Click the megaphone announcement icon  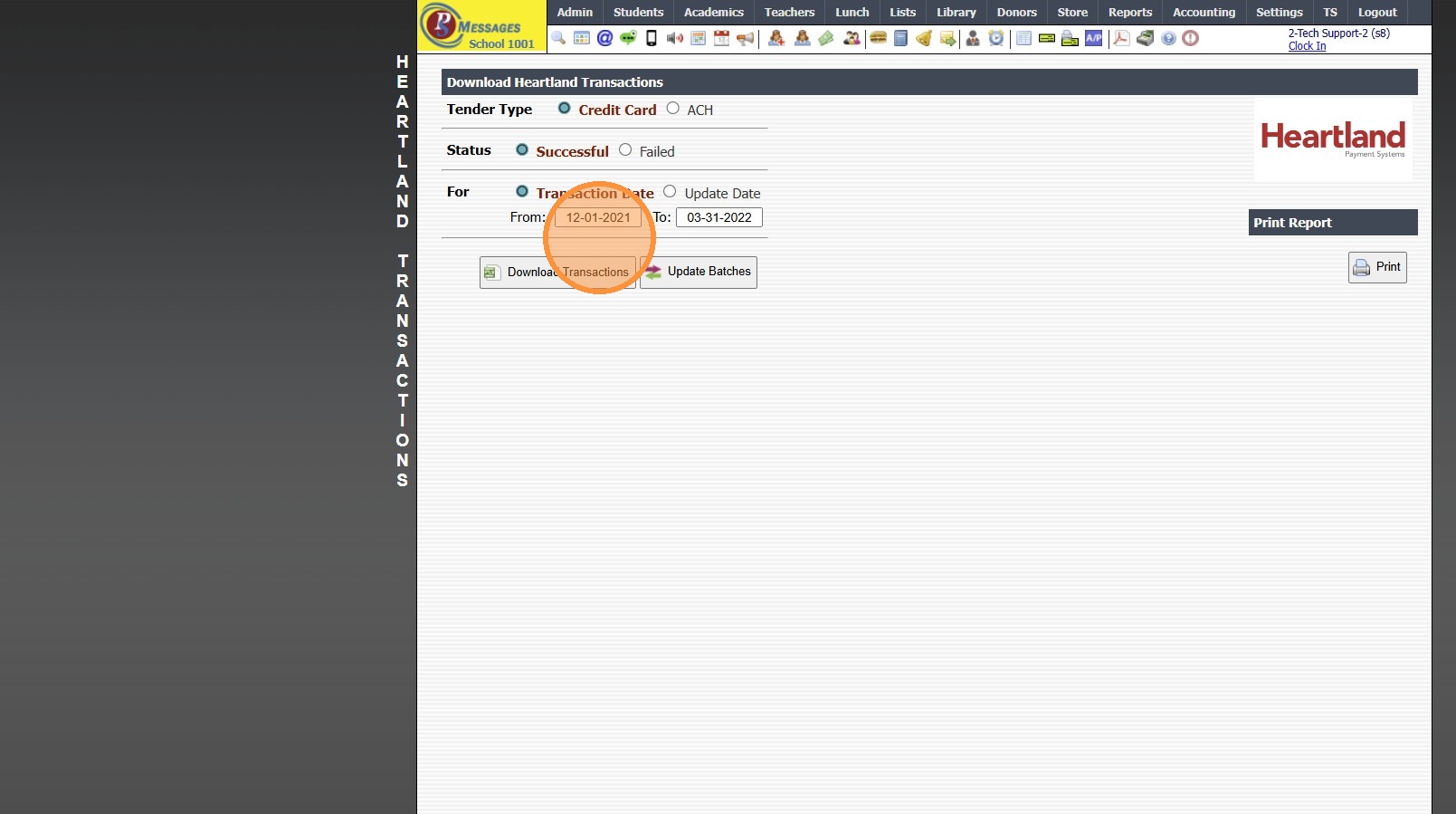(x=745, y=38)
